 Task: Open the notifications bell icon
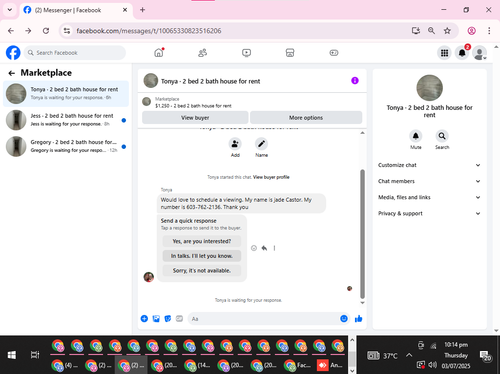click(462, 53)
